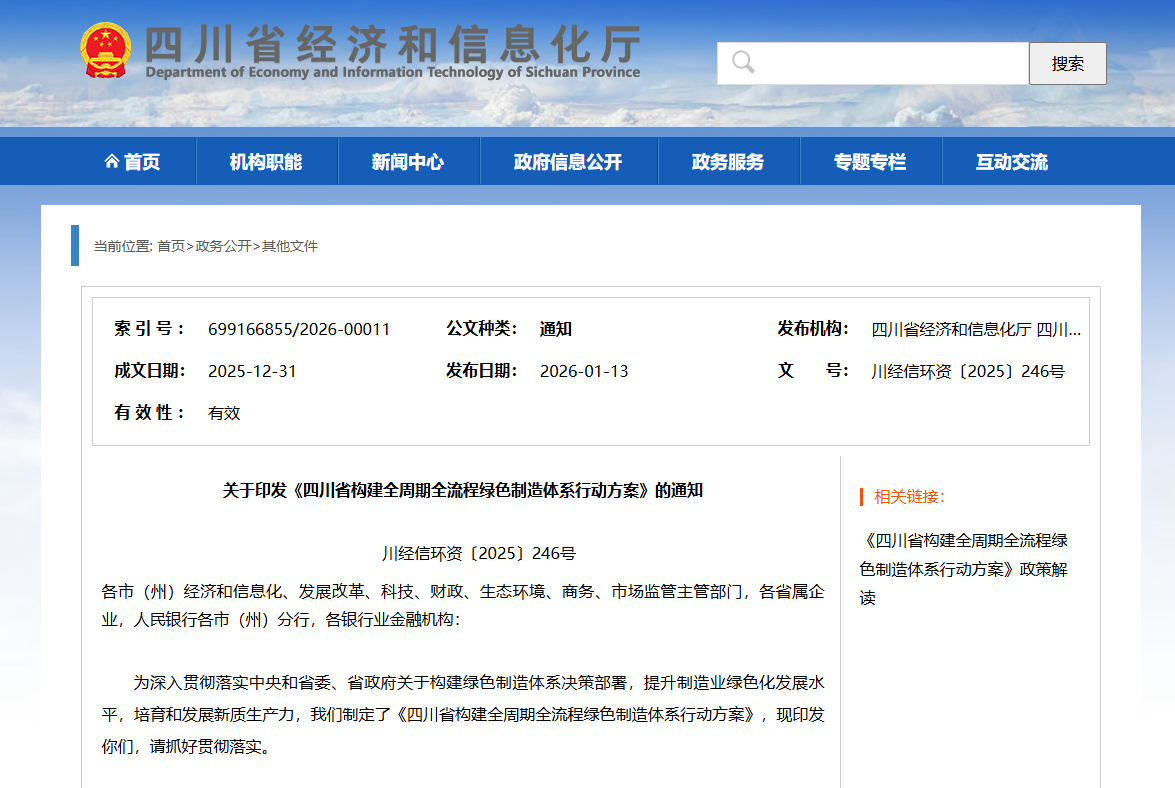Open the 政策解读 related link
The width and height of the screenshot is (1175, 788).
point(964,569)
